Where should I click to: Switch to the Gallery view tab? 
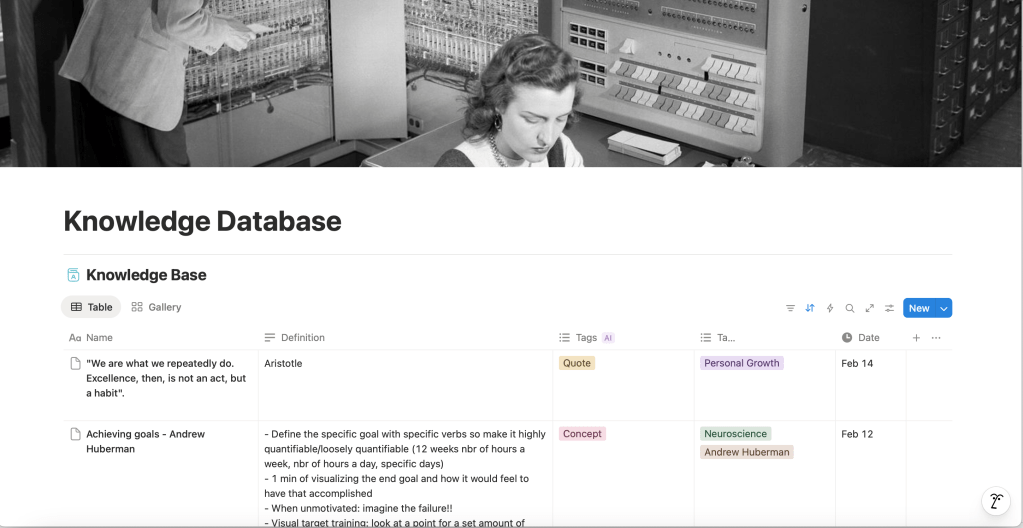[x=157, y=307]
